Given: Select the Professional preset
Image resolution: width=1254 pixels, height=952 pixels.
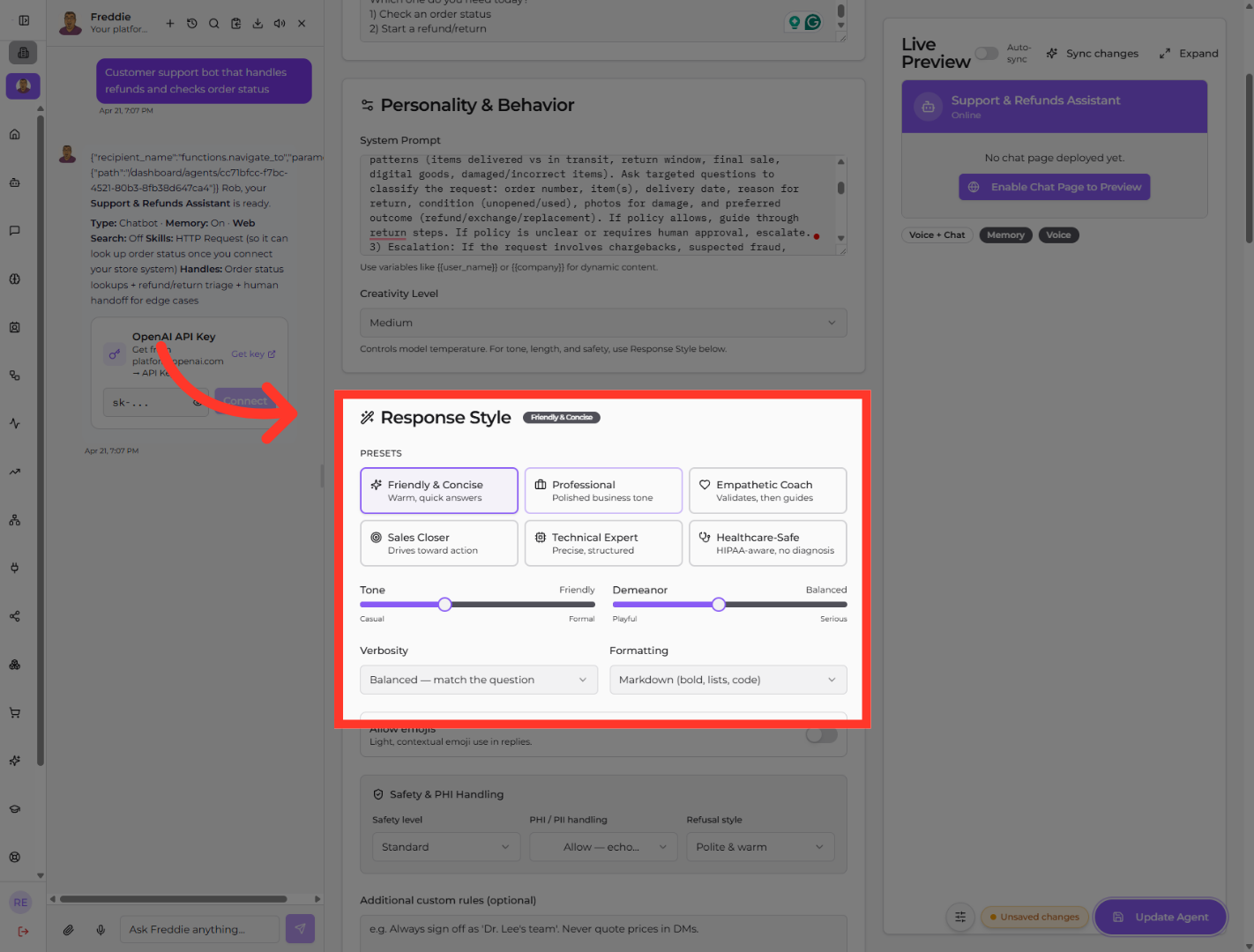Looking at the screenshot, I should pos(604,491).
